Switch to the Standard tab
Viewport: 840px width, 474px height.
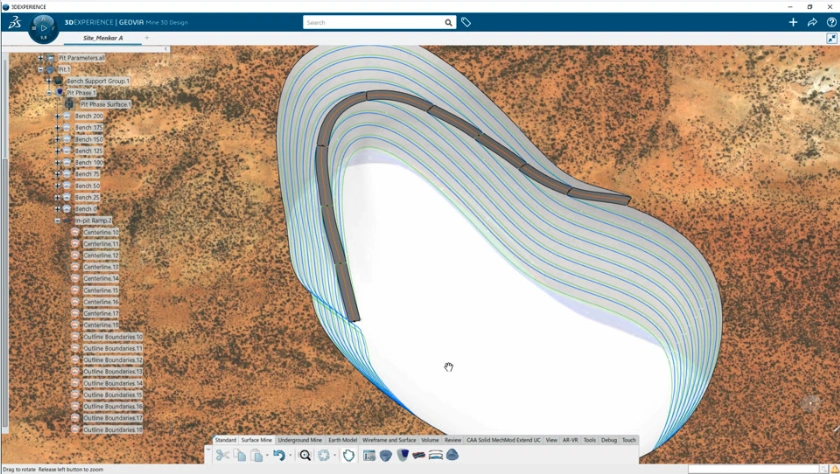226,440
